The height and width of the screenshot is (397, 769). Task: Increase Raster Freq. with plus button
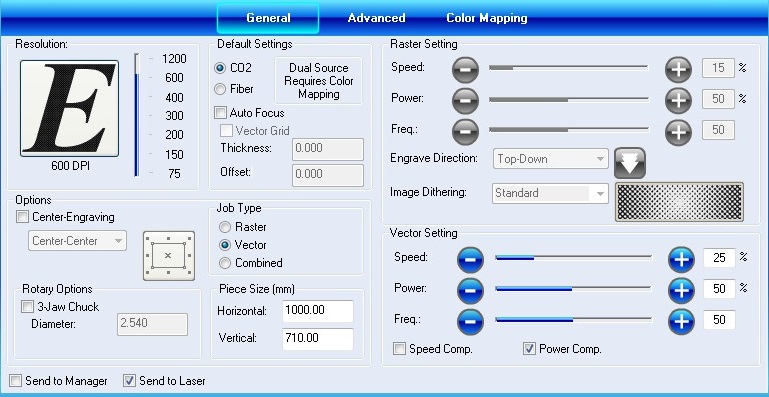click(678, 132)
